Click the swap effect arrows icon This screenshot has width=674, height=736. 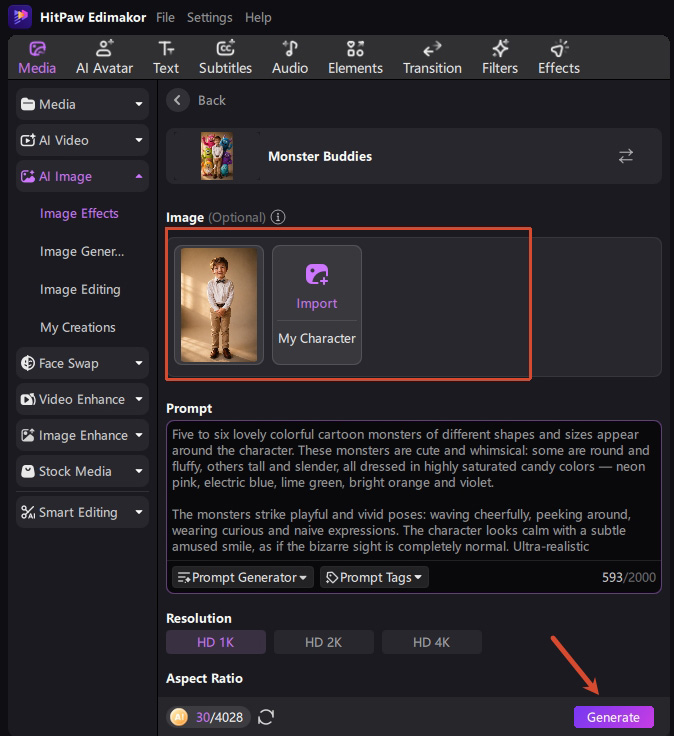(x=626, y=156)
